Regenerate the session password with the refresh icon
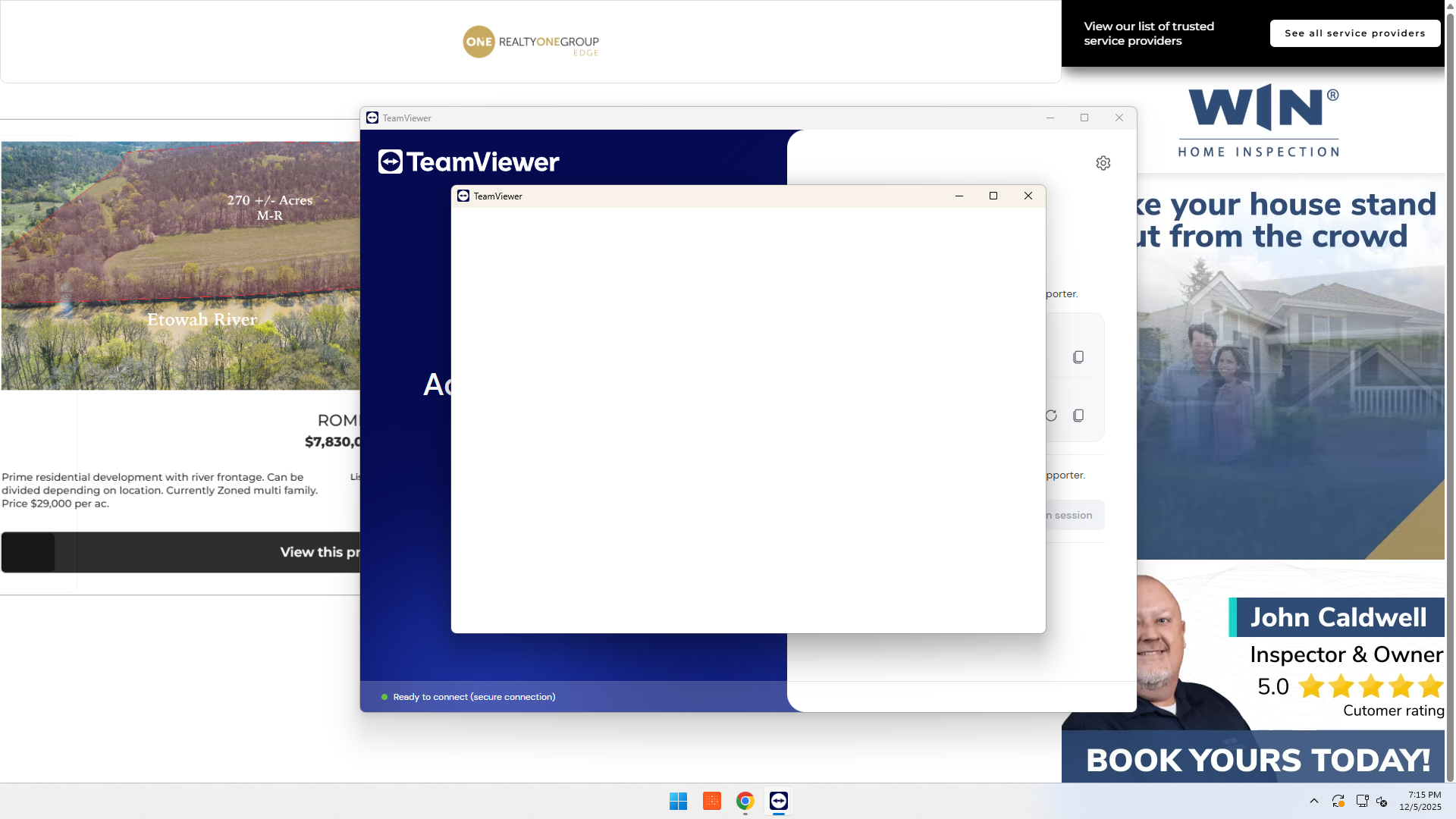This screenshot has width=1456, height=819. click(x=1050, y=416)
